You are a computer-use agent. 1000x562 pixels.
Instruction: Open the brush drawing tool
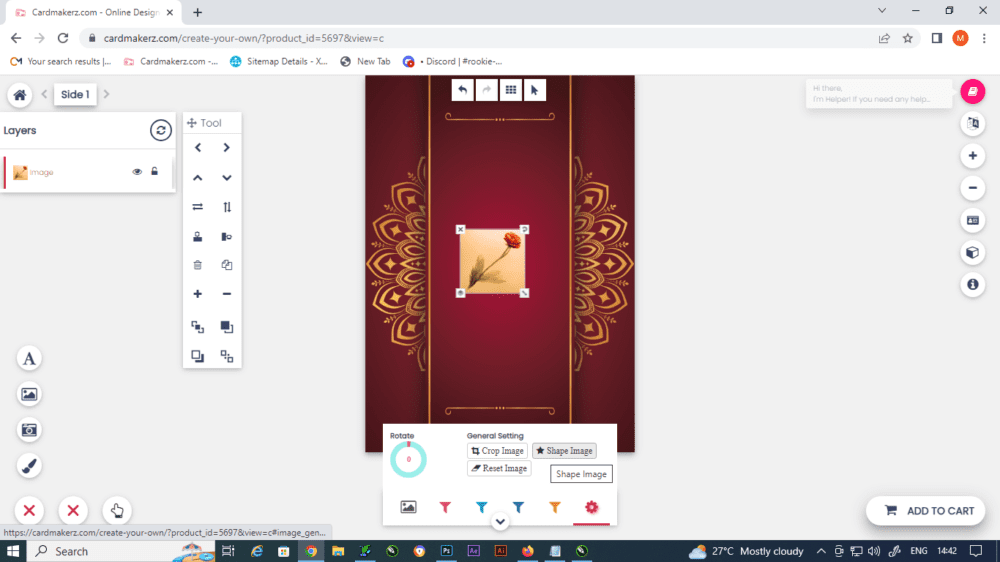click(30, 465)
